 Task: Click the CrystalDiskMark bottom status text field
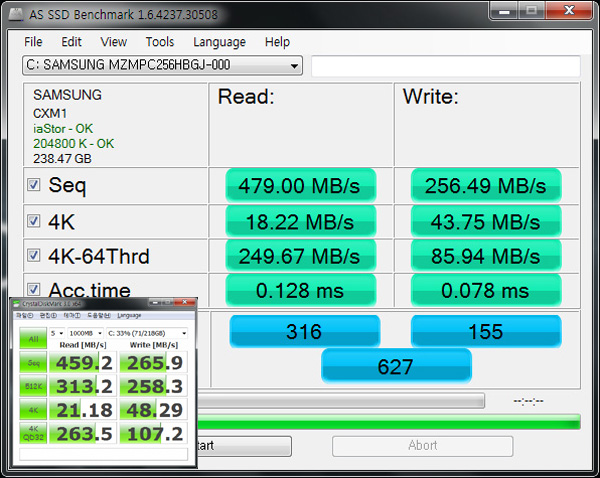coord(104,454)
